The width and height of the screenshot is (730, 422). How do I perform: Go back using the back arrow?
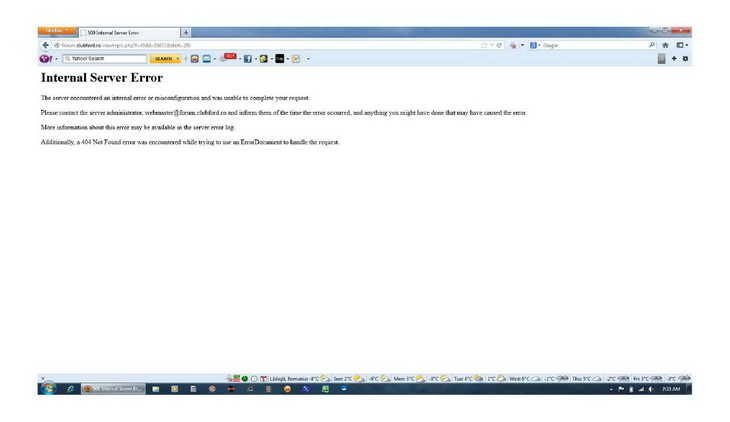point(46,45)
